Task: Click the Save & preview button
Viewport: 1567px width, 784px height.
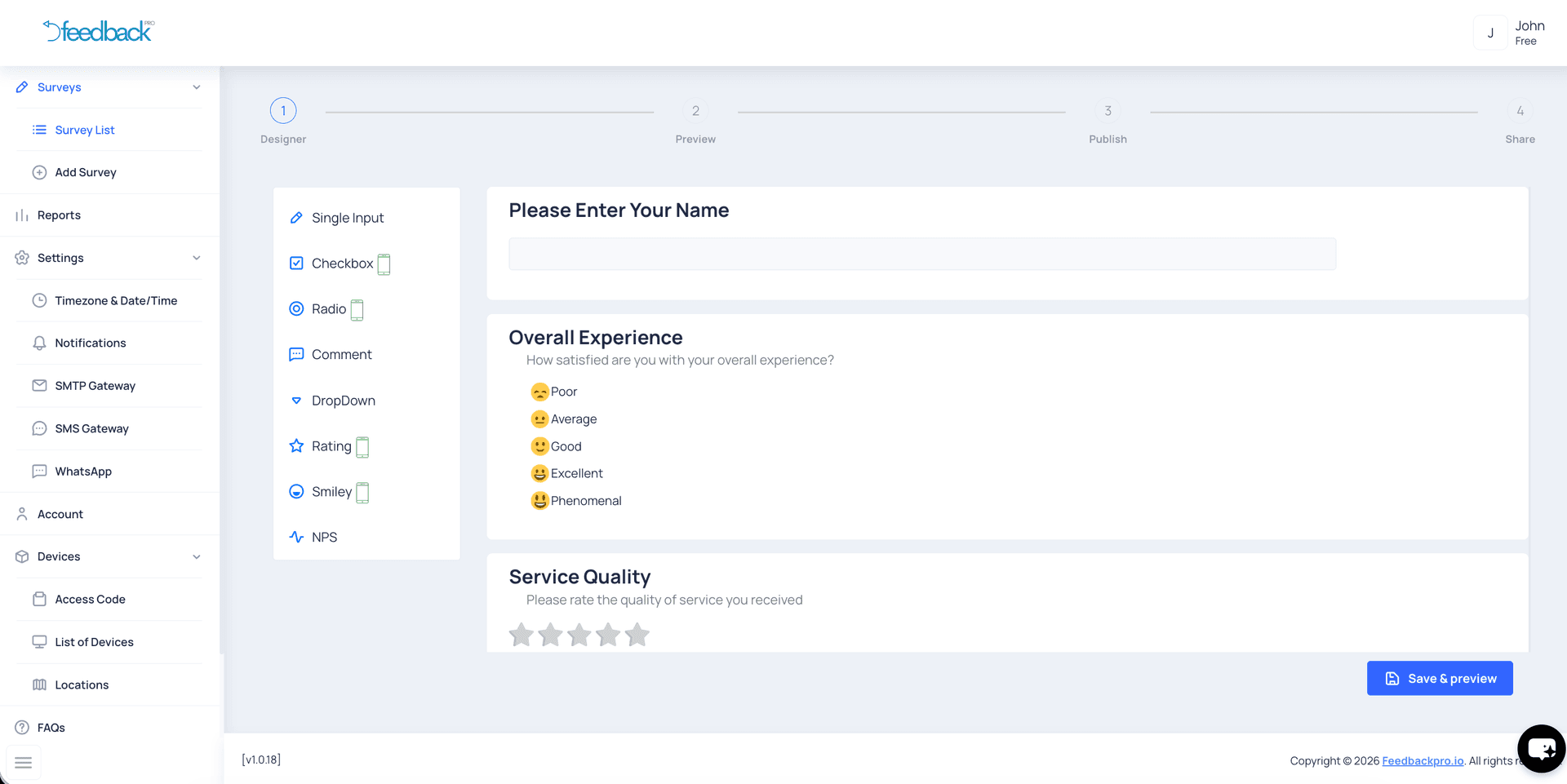Action: (x=1440, y=678)
